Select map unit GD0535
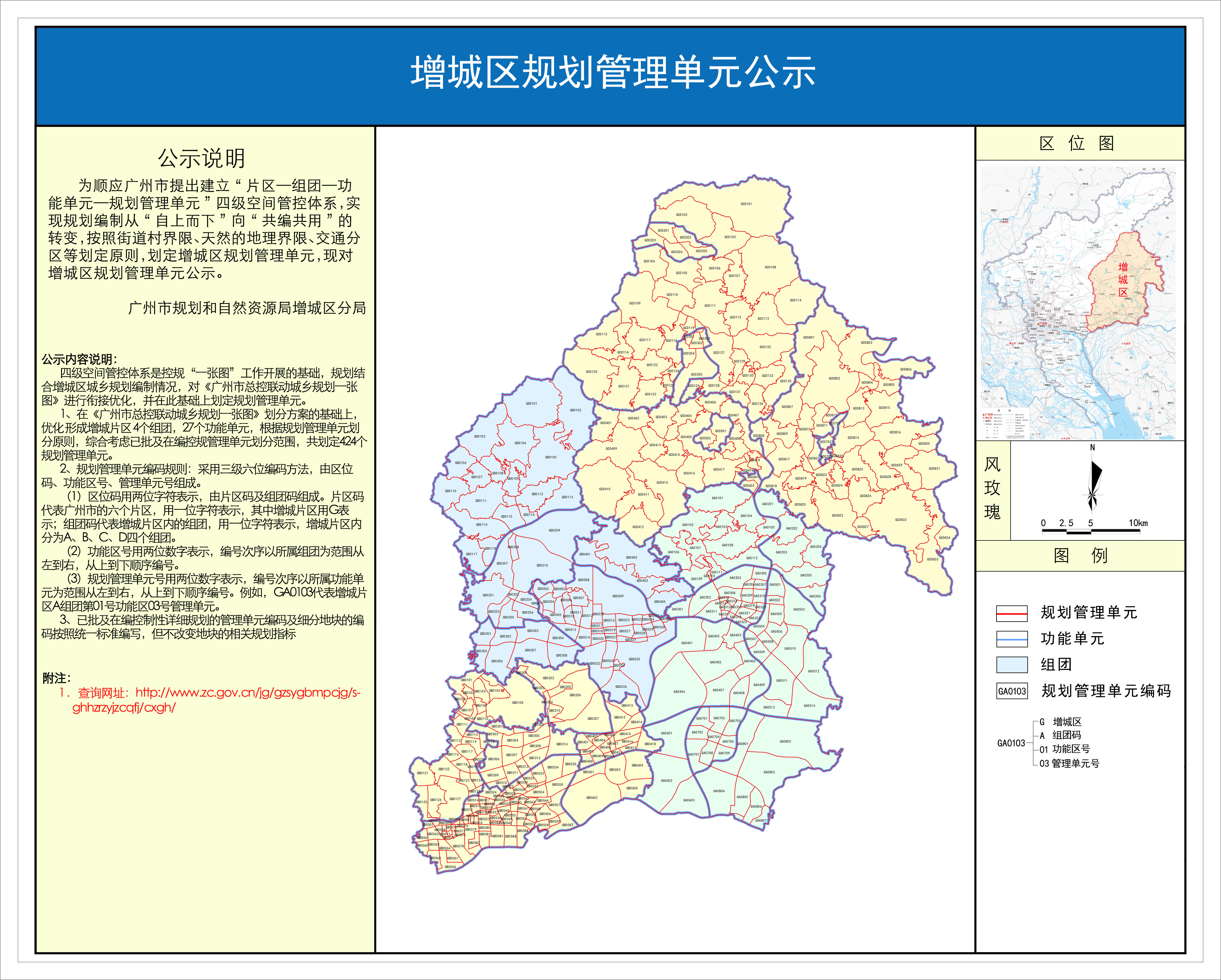Viewport: 1221px width, 980px height. (634, 659)
